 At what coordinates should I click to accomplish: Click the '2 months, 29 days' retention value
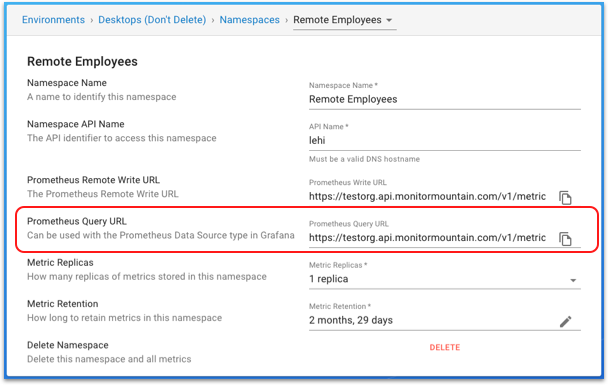(x=351, y=320)
